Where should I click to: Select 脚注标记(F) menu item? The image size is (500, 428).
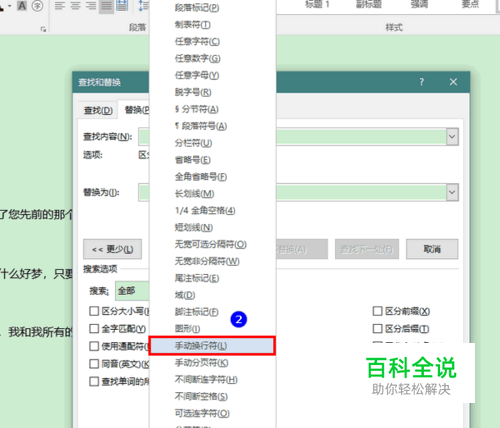(212, 312)
